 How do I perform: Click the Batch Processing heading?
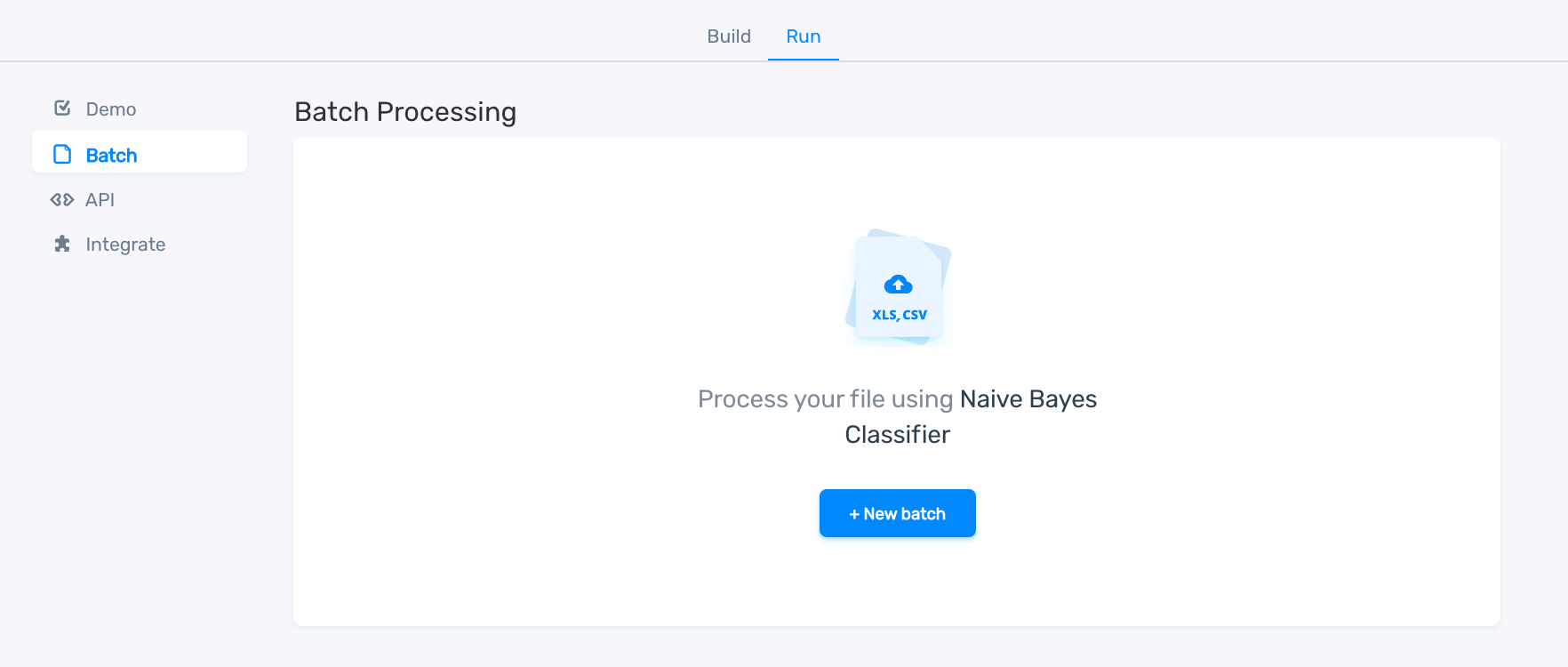tap(405, 112)
